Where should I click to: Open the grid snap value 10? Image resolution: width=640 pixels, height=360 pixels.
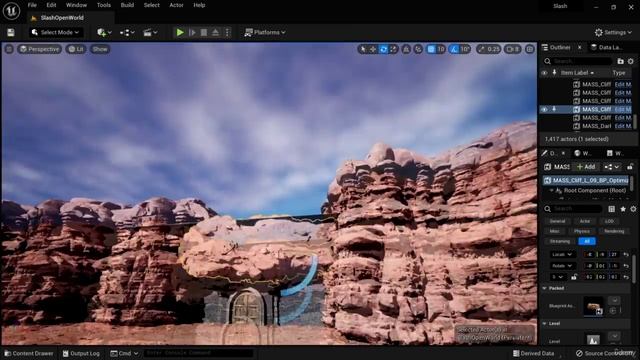441,49
